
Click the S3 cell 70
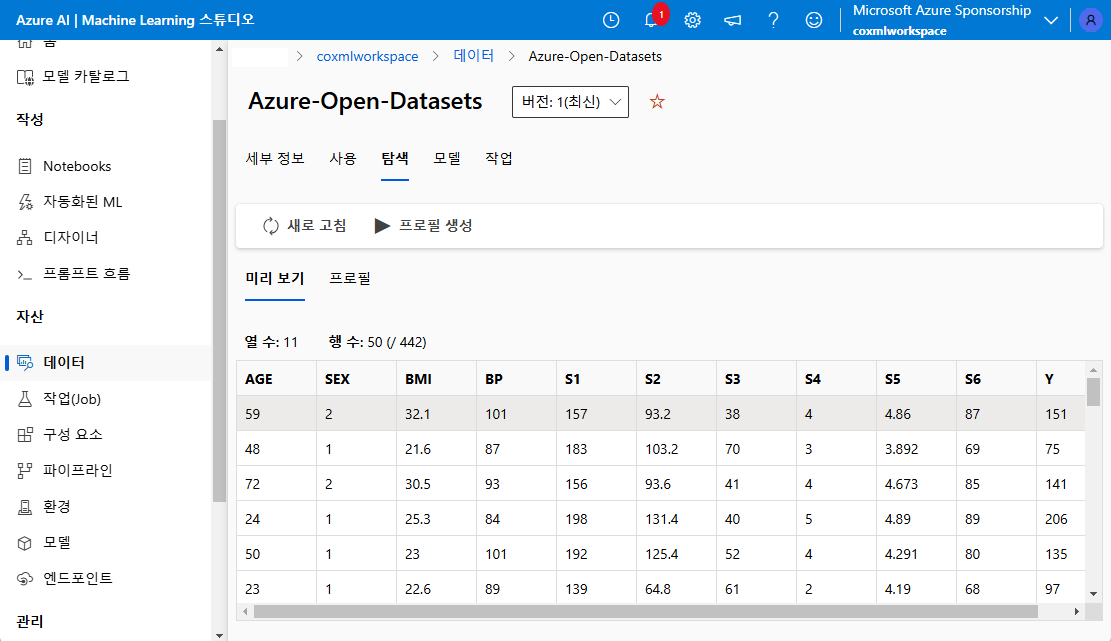pyautogui.click(x=757, y=449)
